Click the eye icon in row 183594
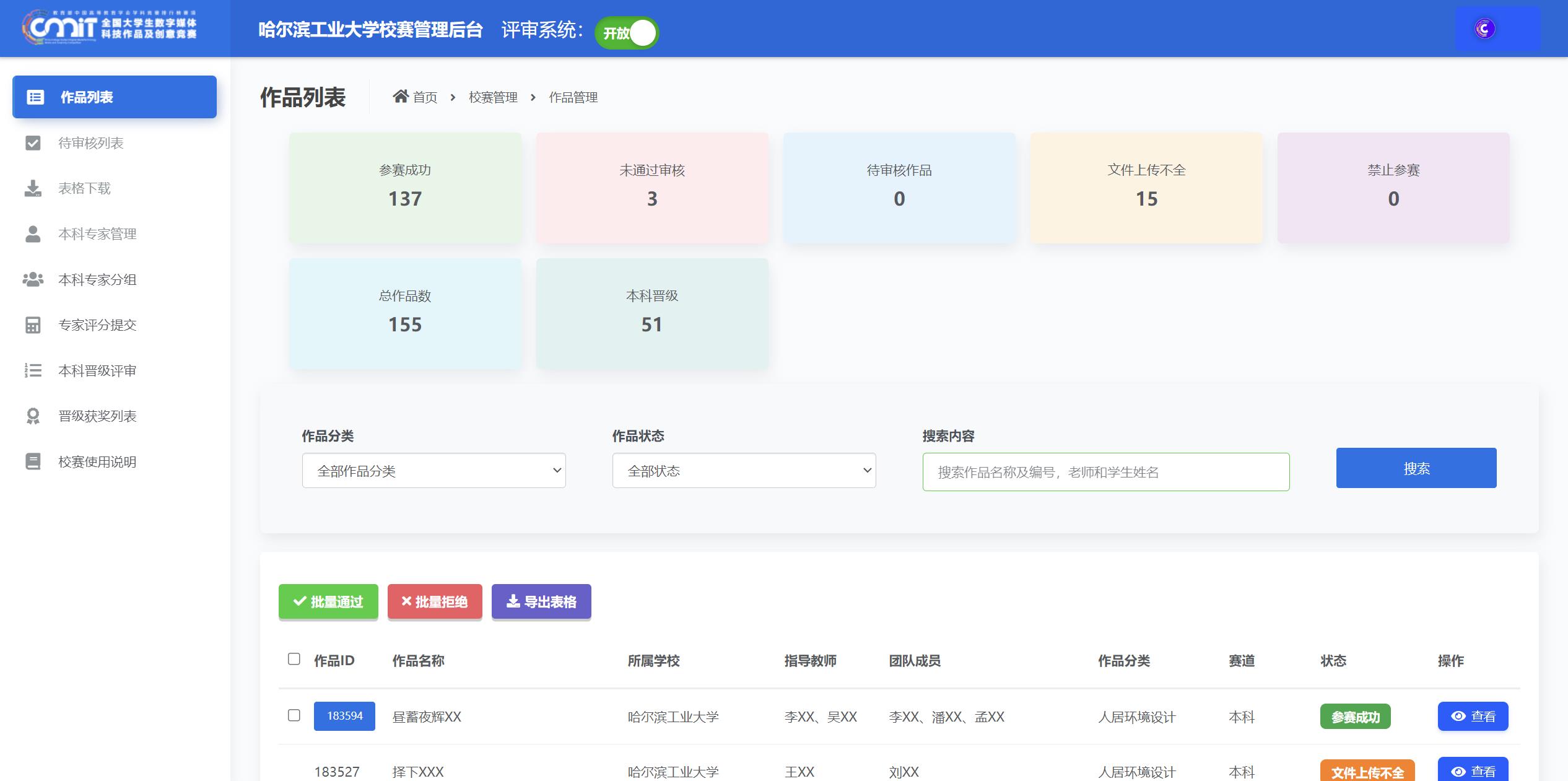Image resolution: width=1568 pixels, height=781 pixels. coord(1458,716)
